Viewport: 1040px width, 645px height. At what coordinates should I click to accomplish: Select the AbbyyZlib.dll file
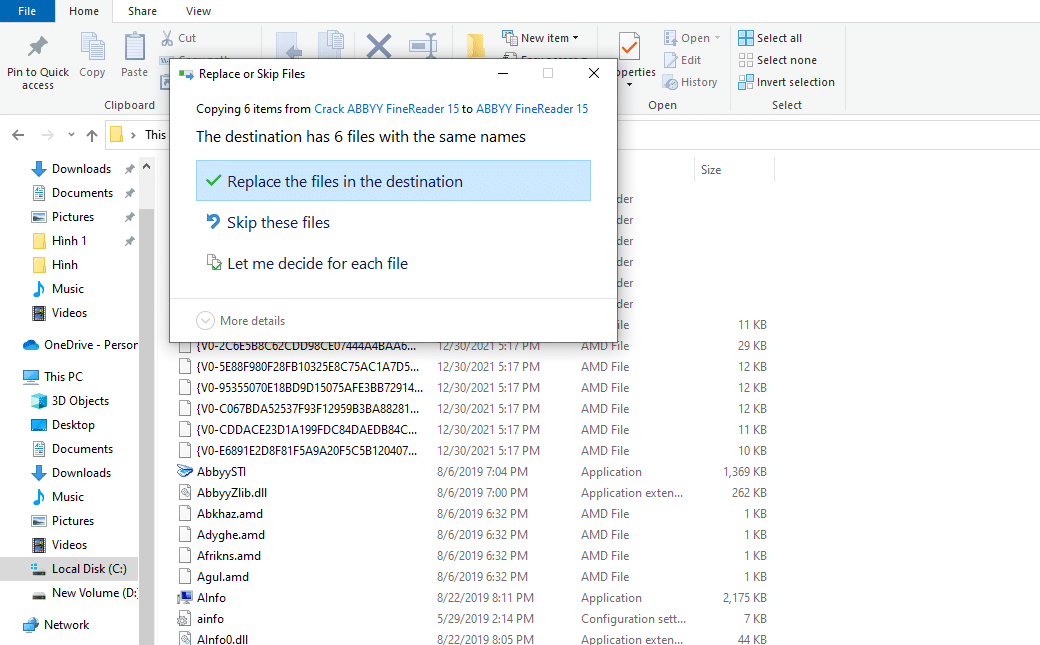click(x=231, y=493)
